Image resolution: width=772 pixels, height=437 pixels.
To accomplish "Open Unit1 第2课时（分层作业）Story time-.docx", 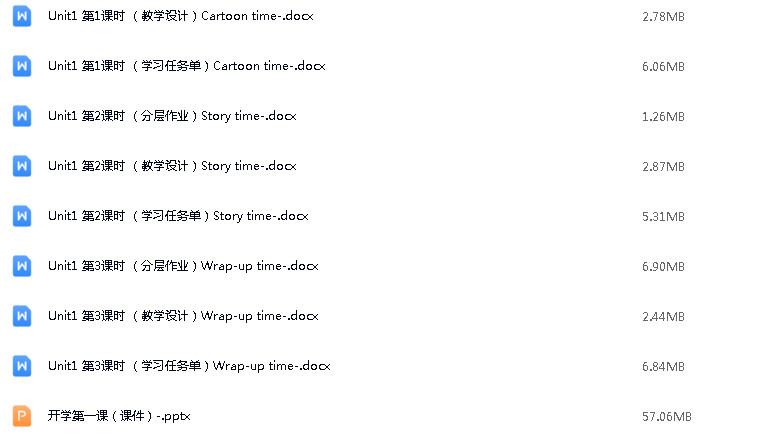I will [172, 116].
